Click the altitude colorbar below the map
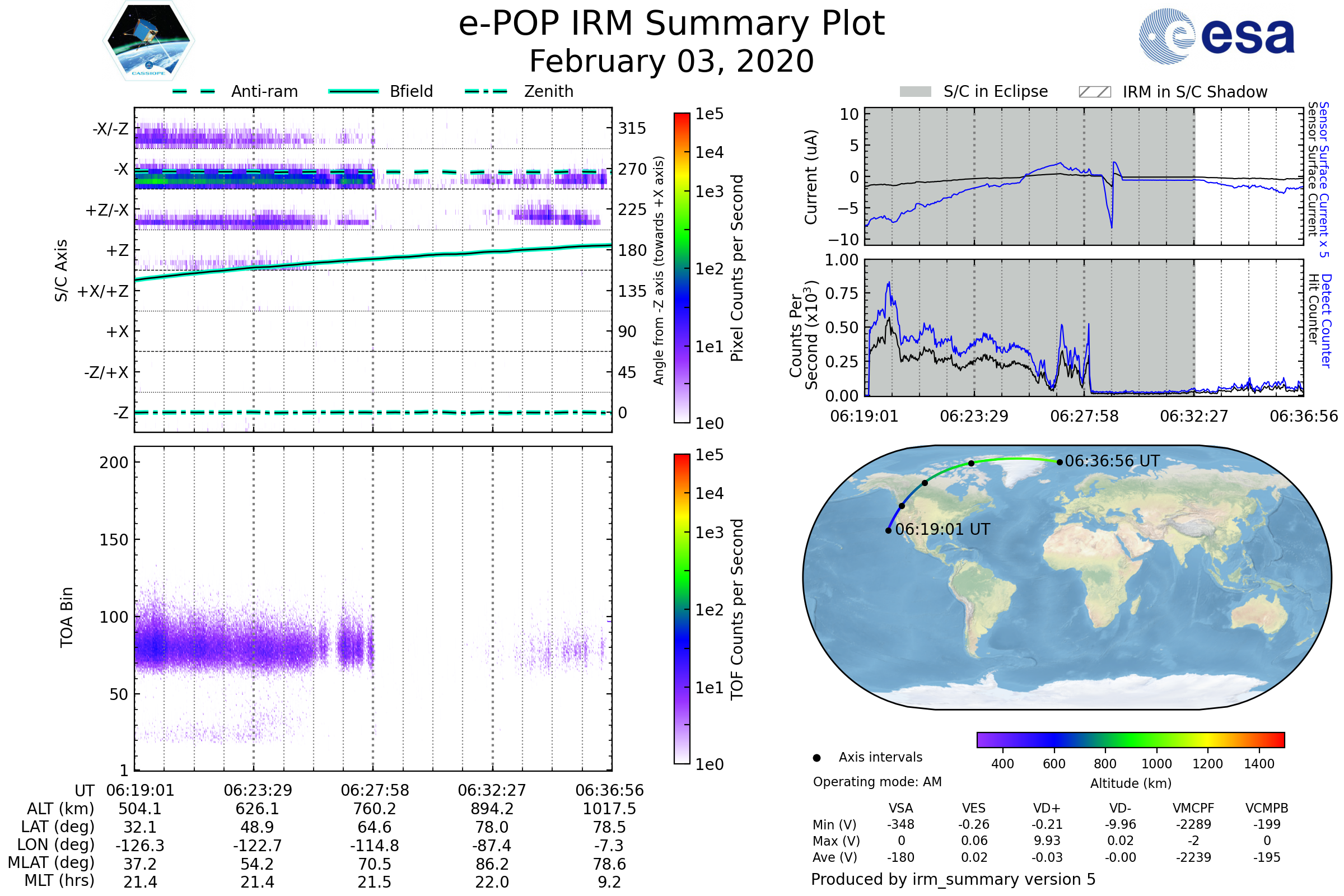The image size is (1344, 896). point(1130,739)
